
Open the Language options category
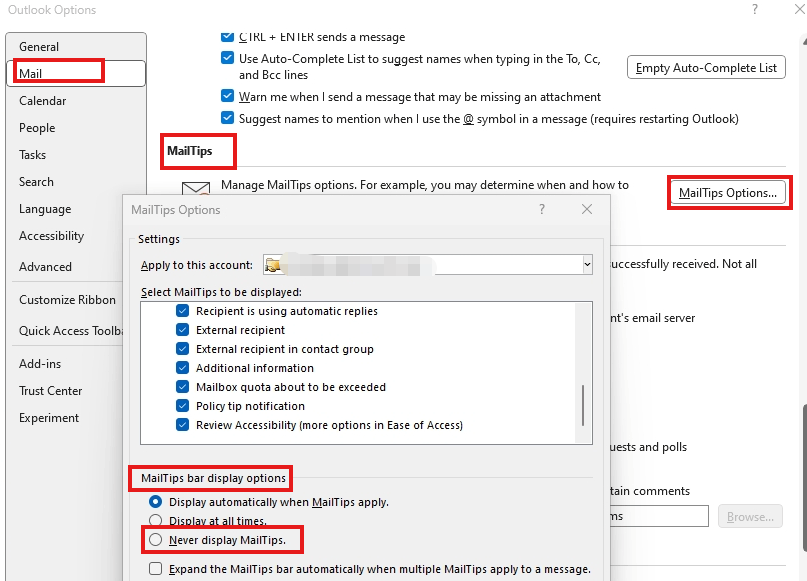coord(45,209)
